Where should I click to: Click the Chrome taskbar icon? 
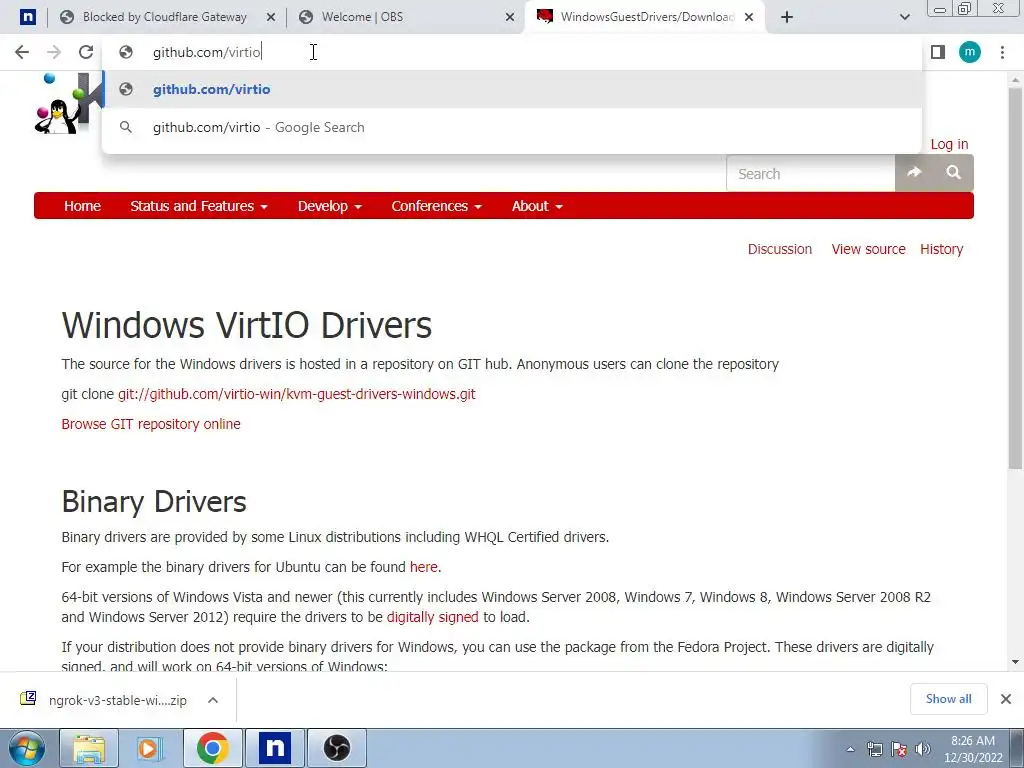coord(212,748)
